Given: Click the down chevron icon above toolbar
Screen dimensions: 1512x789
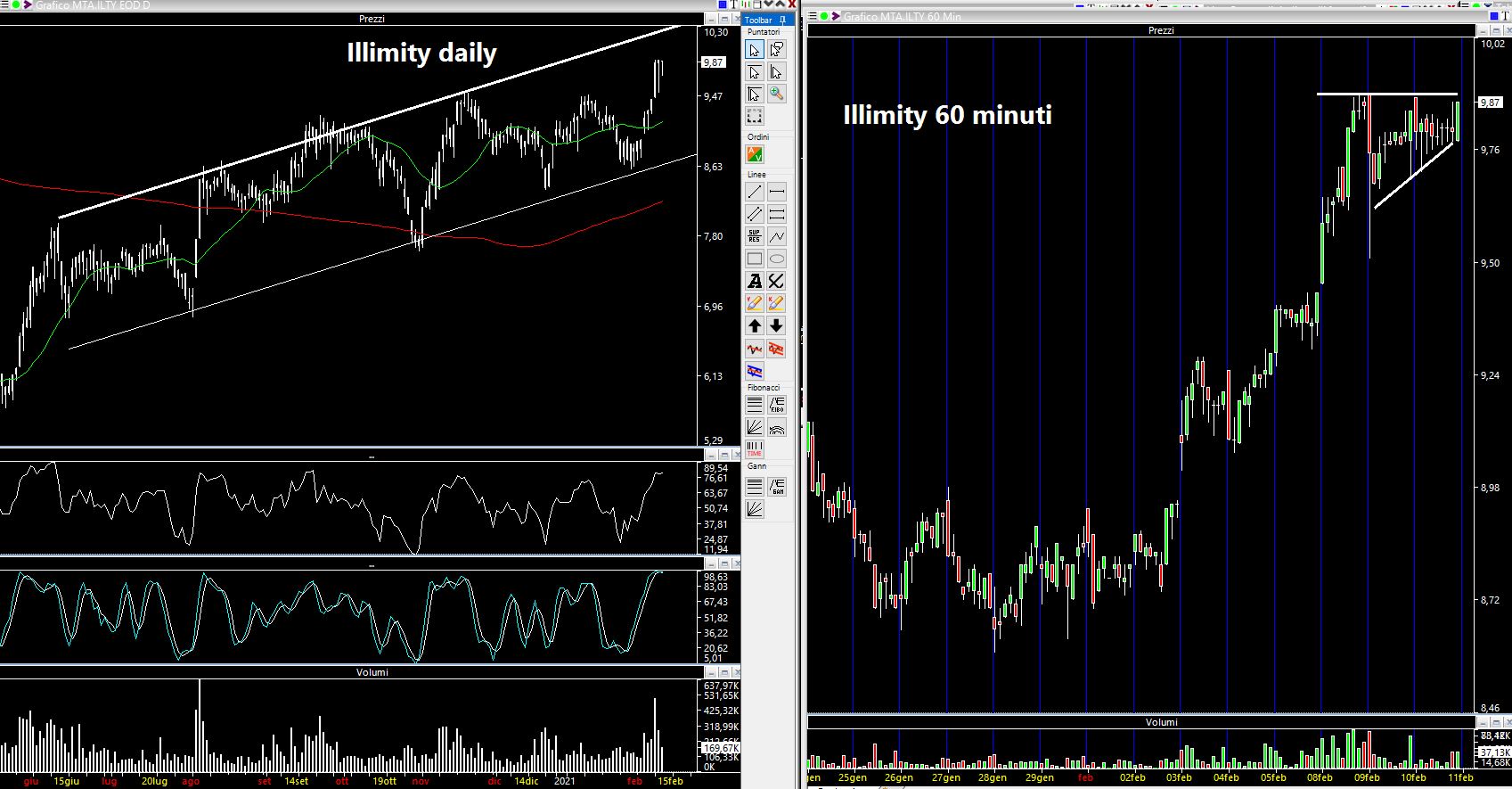Looking at the screenshot, I should tap(768, 4).
